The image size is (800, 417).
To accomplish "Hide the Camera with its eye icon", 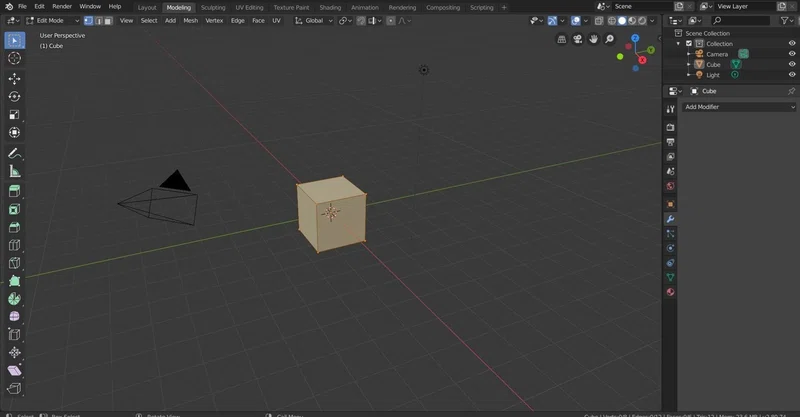I will 792,54.
